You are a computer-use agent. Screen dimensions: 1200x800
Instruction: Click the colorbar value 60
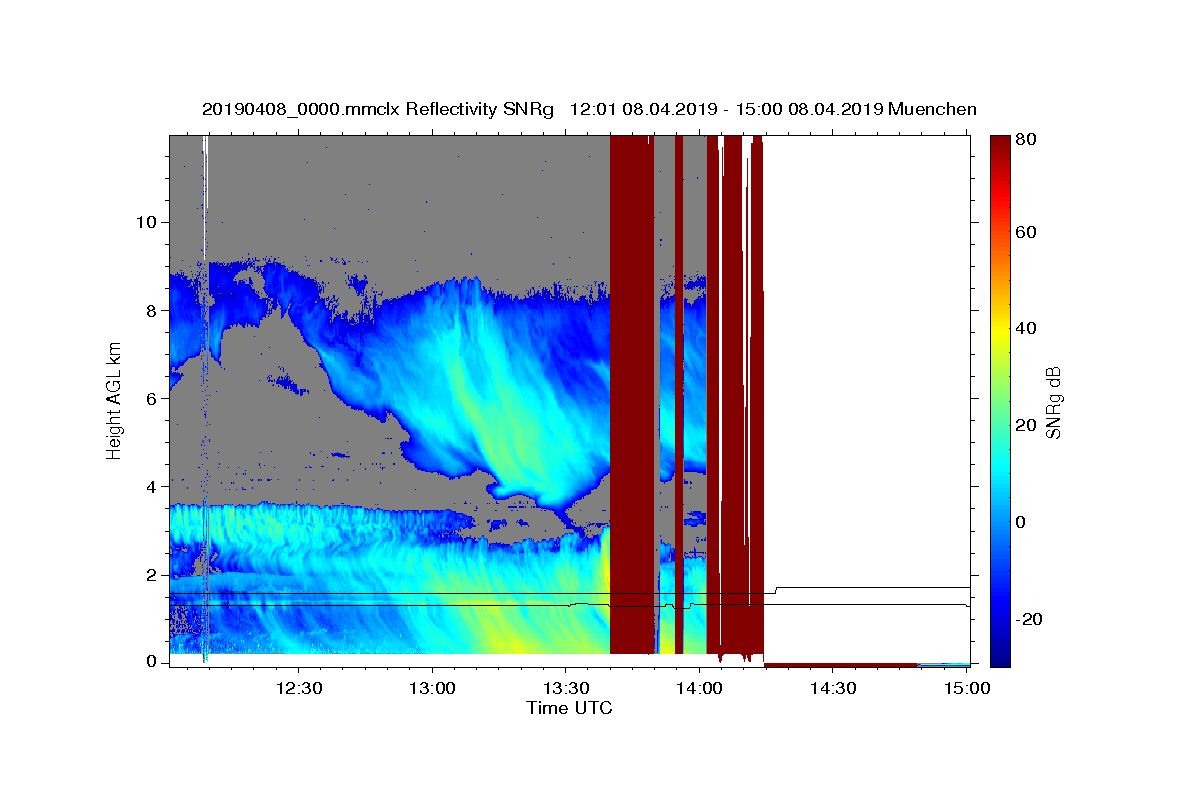[x=1025, y=232]
